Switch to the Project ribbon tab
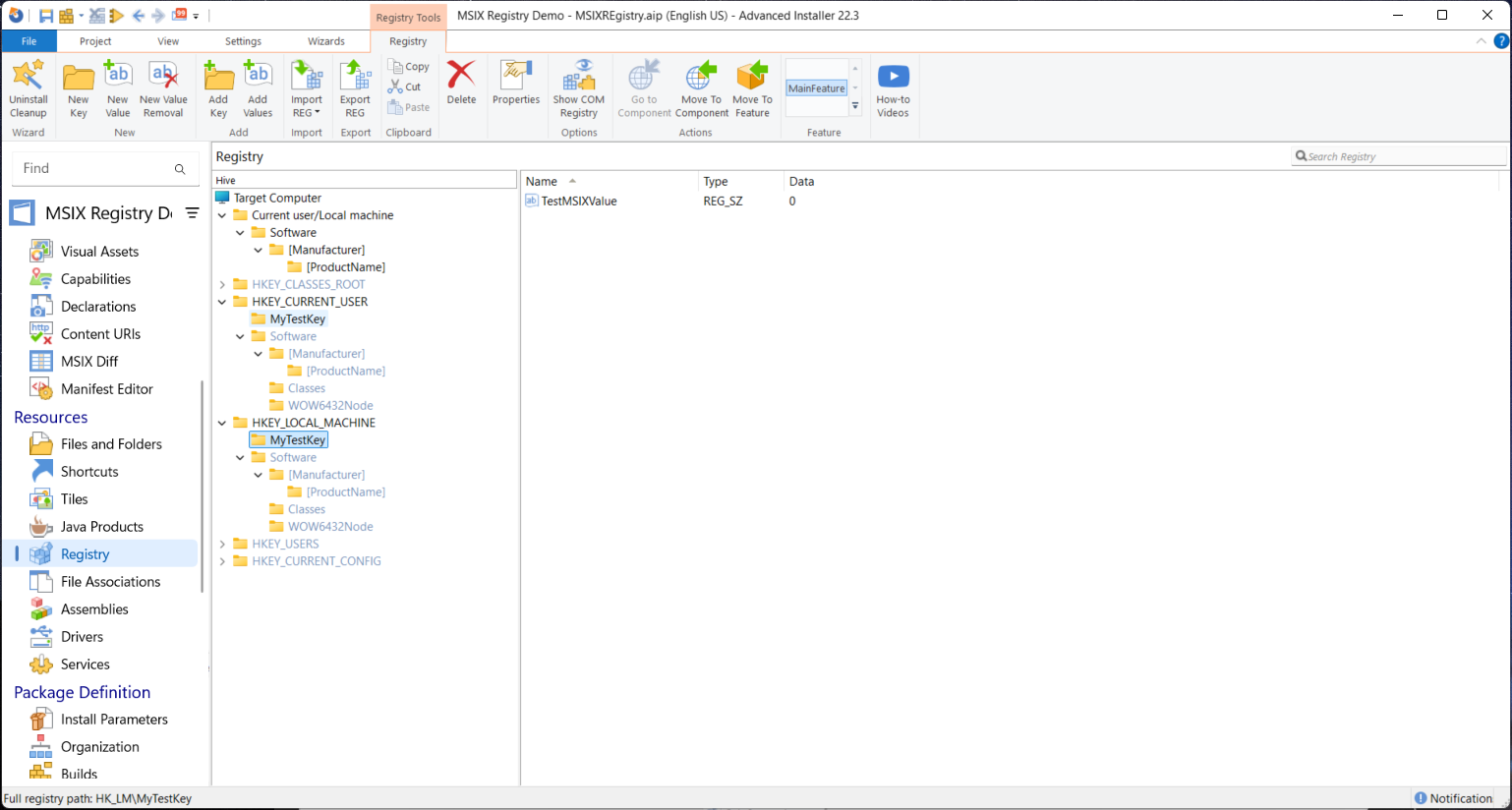1512x810 pixels. point(95,41)
